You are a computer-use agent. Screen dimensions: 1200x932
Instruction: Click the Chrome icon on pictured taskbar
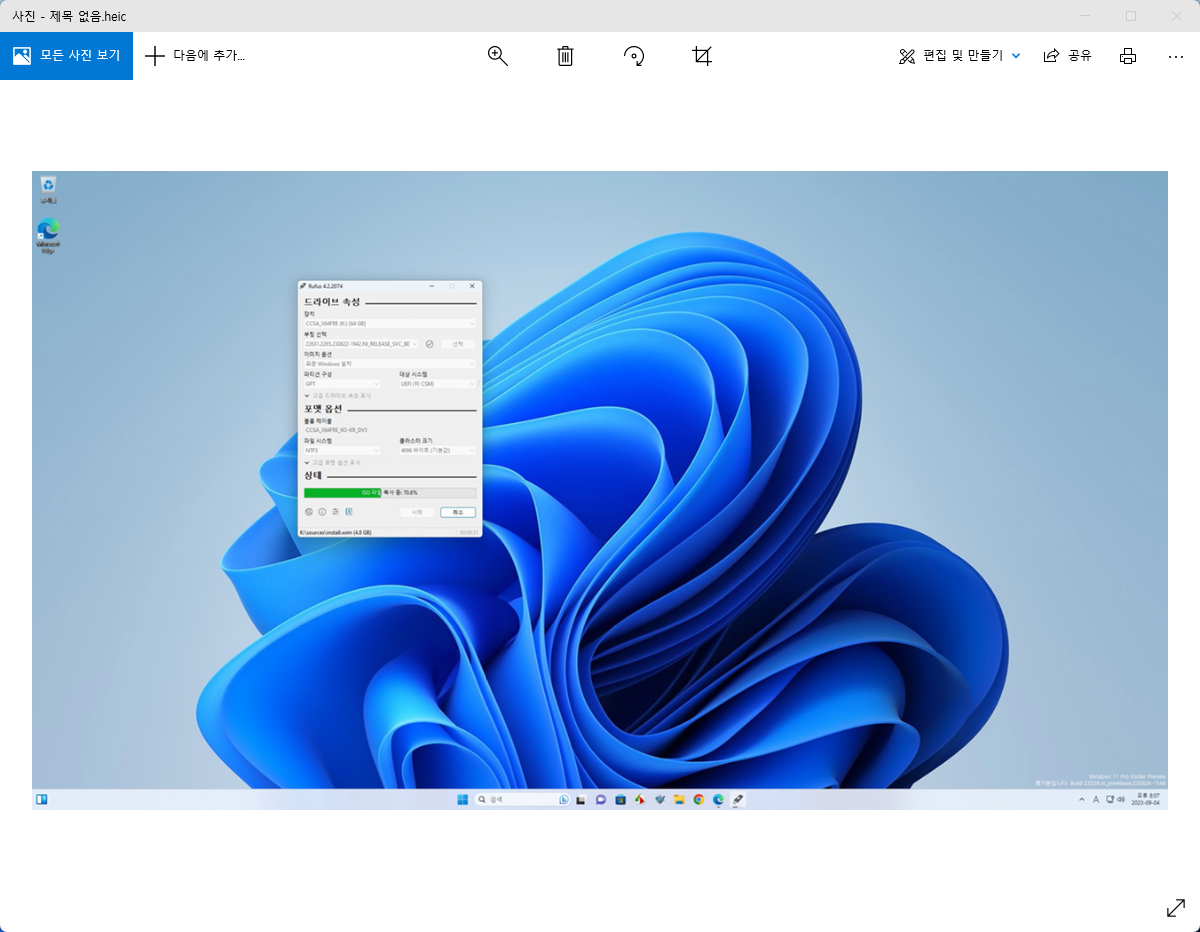699,799
